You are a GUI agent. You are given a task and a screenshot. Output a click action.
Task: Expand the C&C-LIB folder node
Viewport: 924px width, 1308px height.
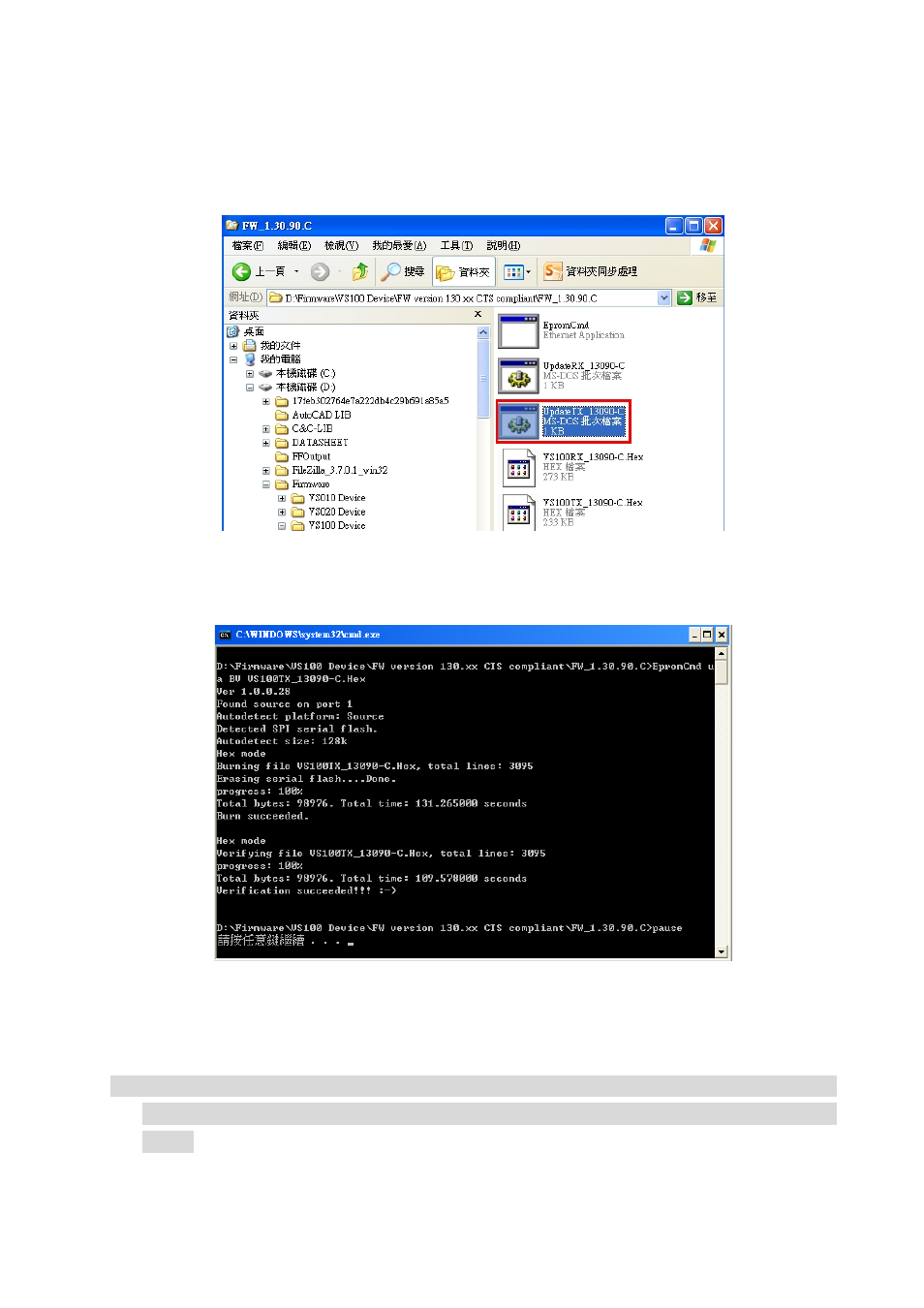(266, 429)
